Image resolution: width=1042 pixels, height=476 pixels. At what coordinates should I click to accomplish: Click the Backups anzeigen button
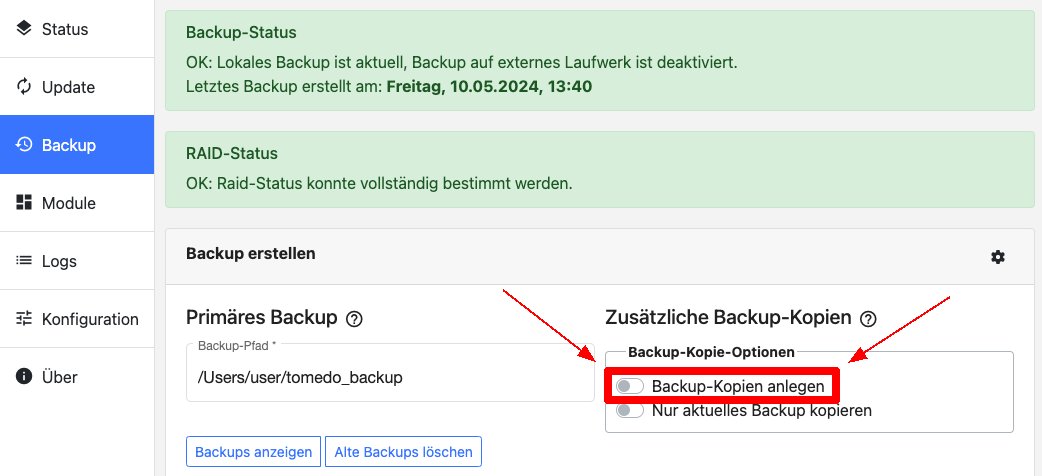point(253,452)
